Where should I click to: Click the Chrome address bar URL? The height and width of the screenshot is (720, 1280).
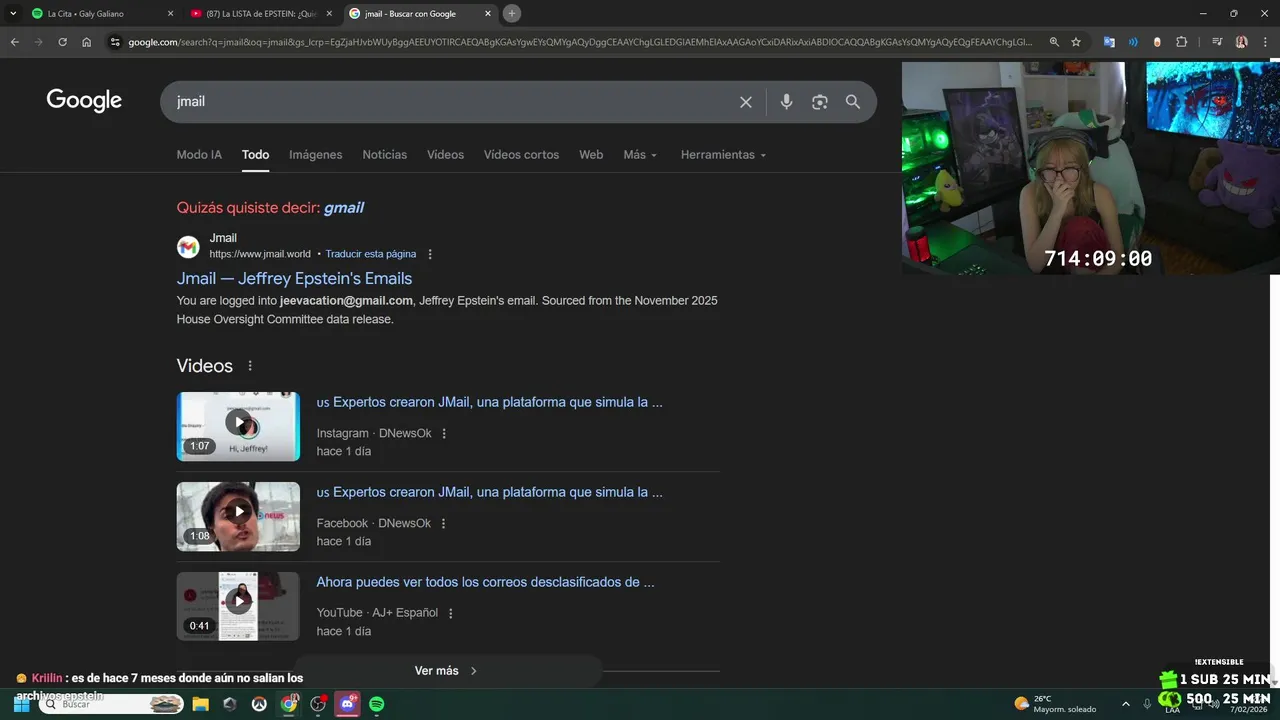580,42
